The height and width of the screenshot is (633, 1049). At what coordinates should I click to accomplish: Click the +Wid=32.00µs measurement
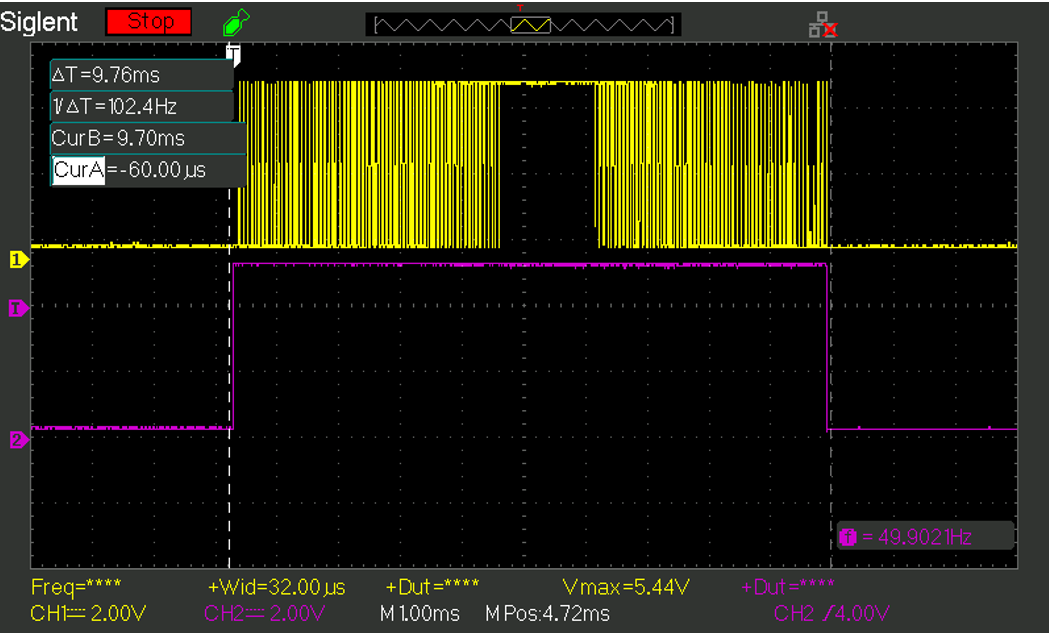click(277, 587)
